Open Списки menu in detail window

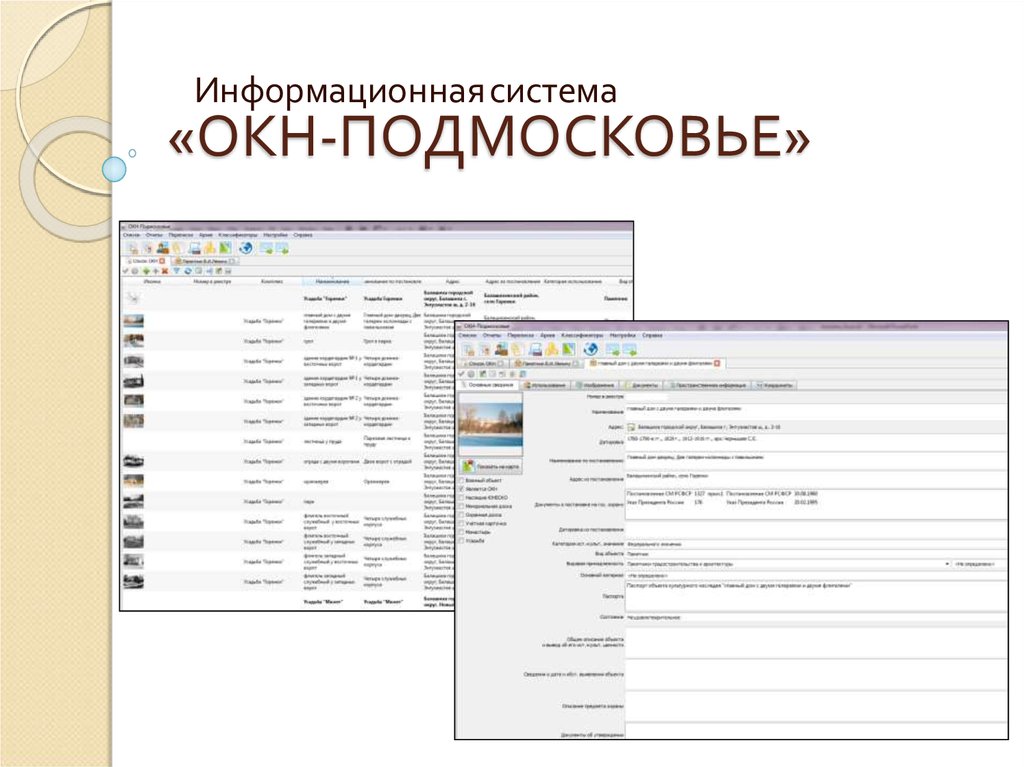[x=468, y=335]
